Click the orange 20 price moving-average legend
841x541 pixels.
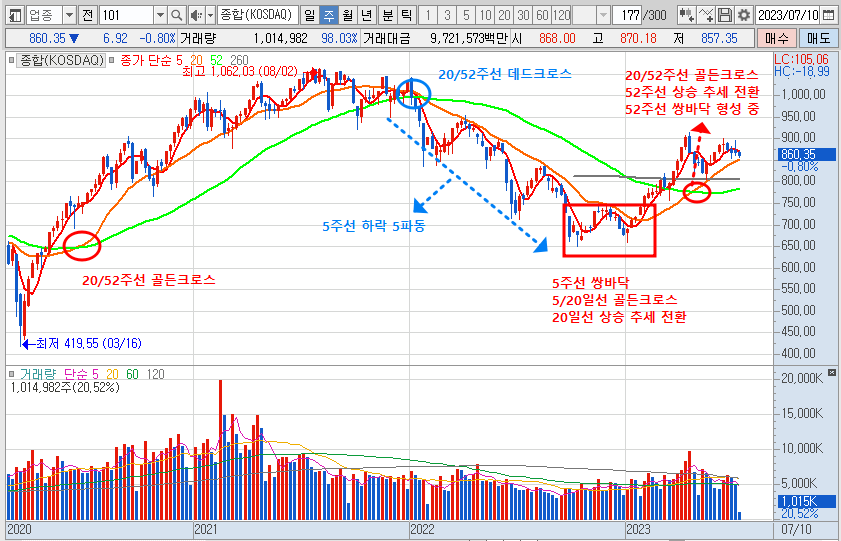click(x=196, y=60)
